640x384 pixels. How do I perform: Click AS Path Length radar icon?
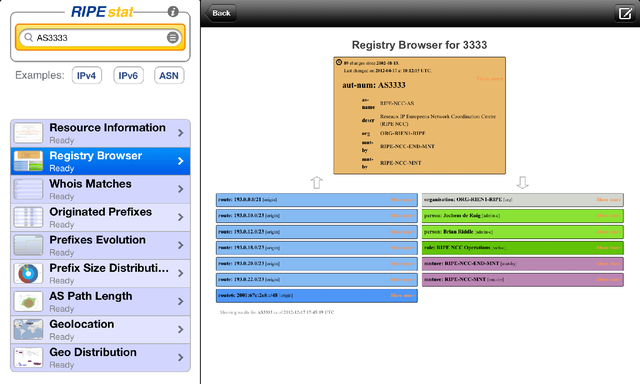click(28, 302)
